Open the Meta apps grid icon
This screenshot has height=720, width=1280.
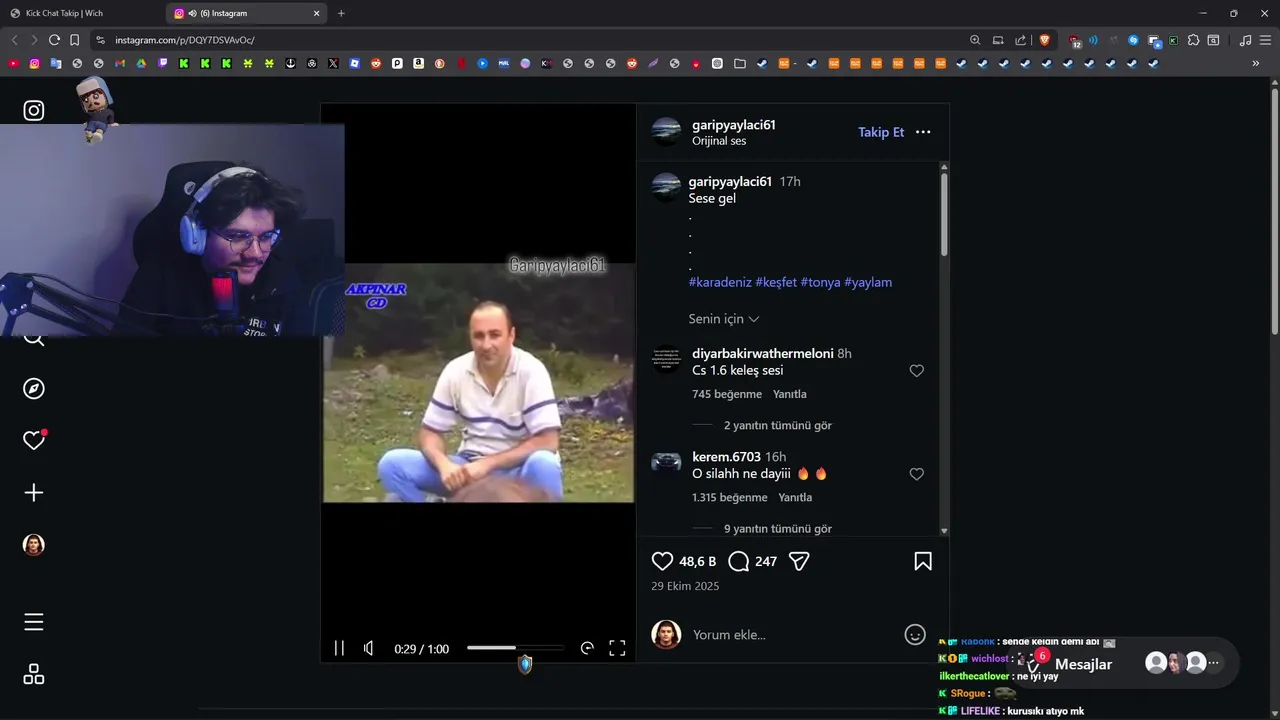[34, 675]
